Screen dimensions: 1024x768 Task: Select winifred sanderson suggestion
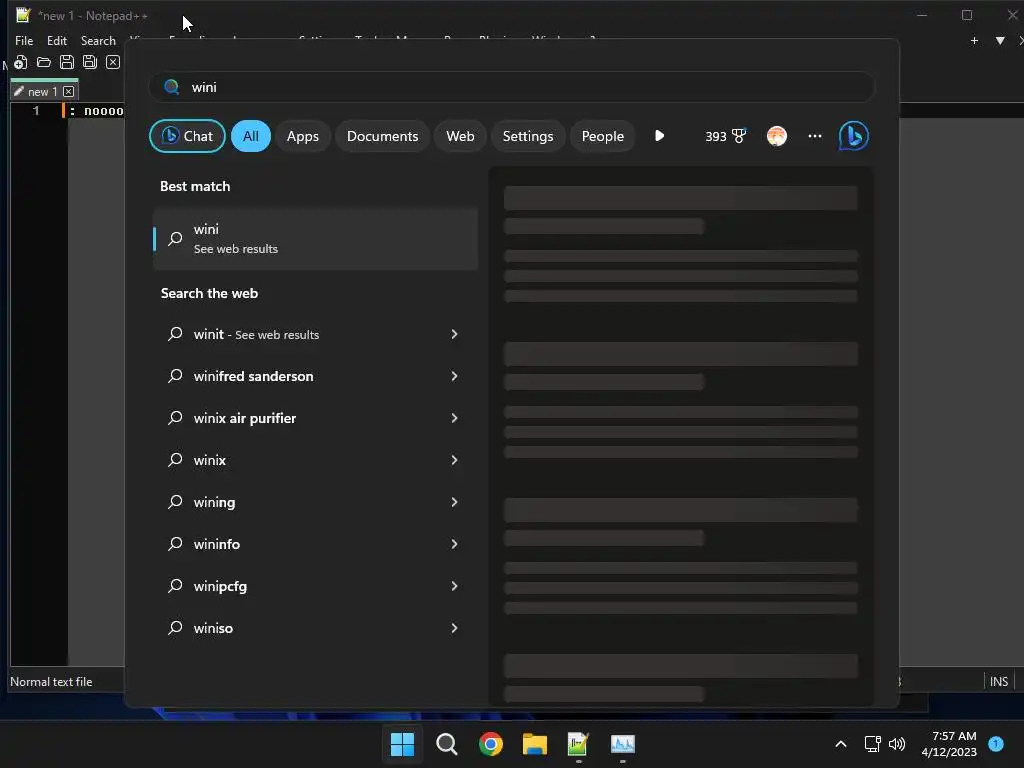coord(315,376)
